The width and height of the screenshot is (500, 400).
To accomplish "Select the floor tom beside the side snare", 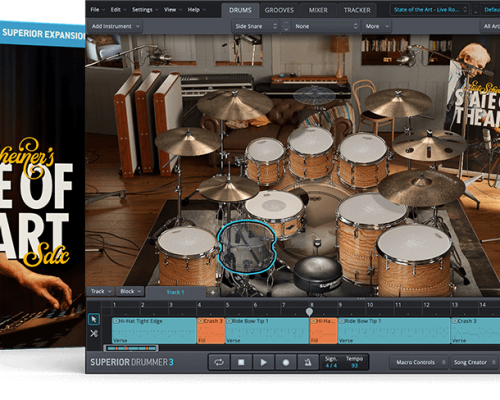I will (x=187, y=255).
